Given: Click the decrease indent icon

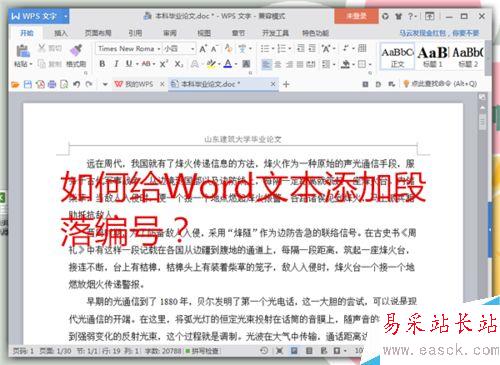Looking at the screenshot, I should 300,49.
